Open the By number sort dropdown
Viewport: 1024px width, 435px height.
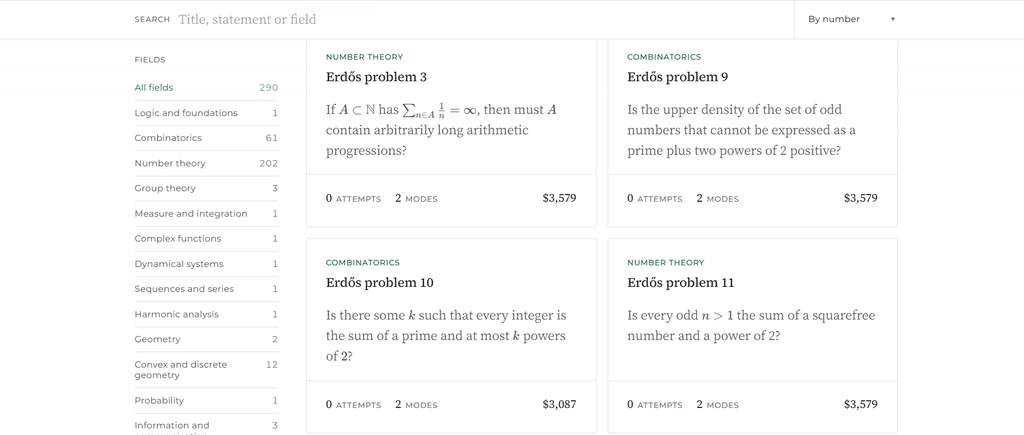click(851, 20)
